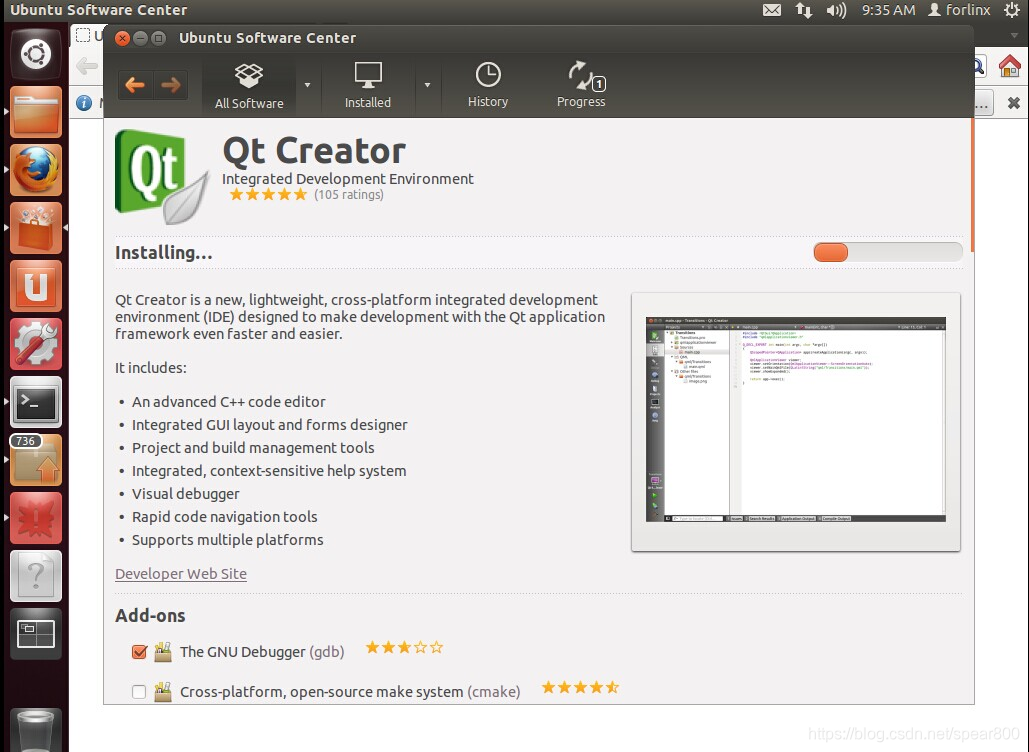
Task: Open Update Manager showing 736 updates
Action: [36, 460]
